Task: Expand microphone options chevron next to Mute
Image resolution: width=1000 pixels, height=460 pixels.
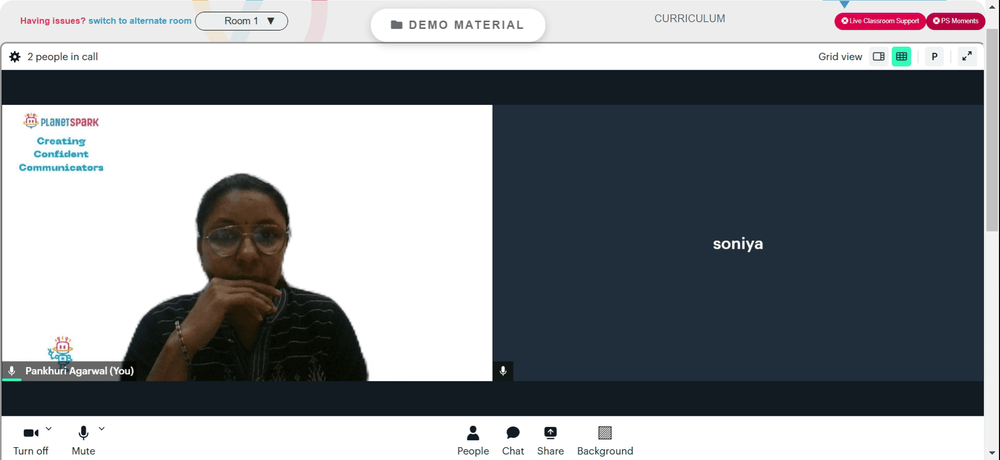Action: pyautogui.click(x=101, y=429)
